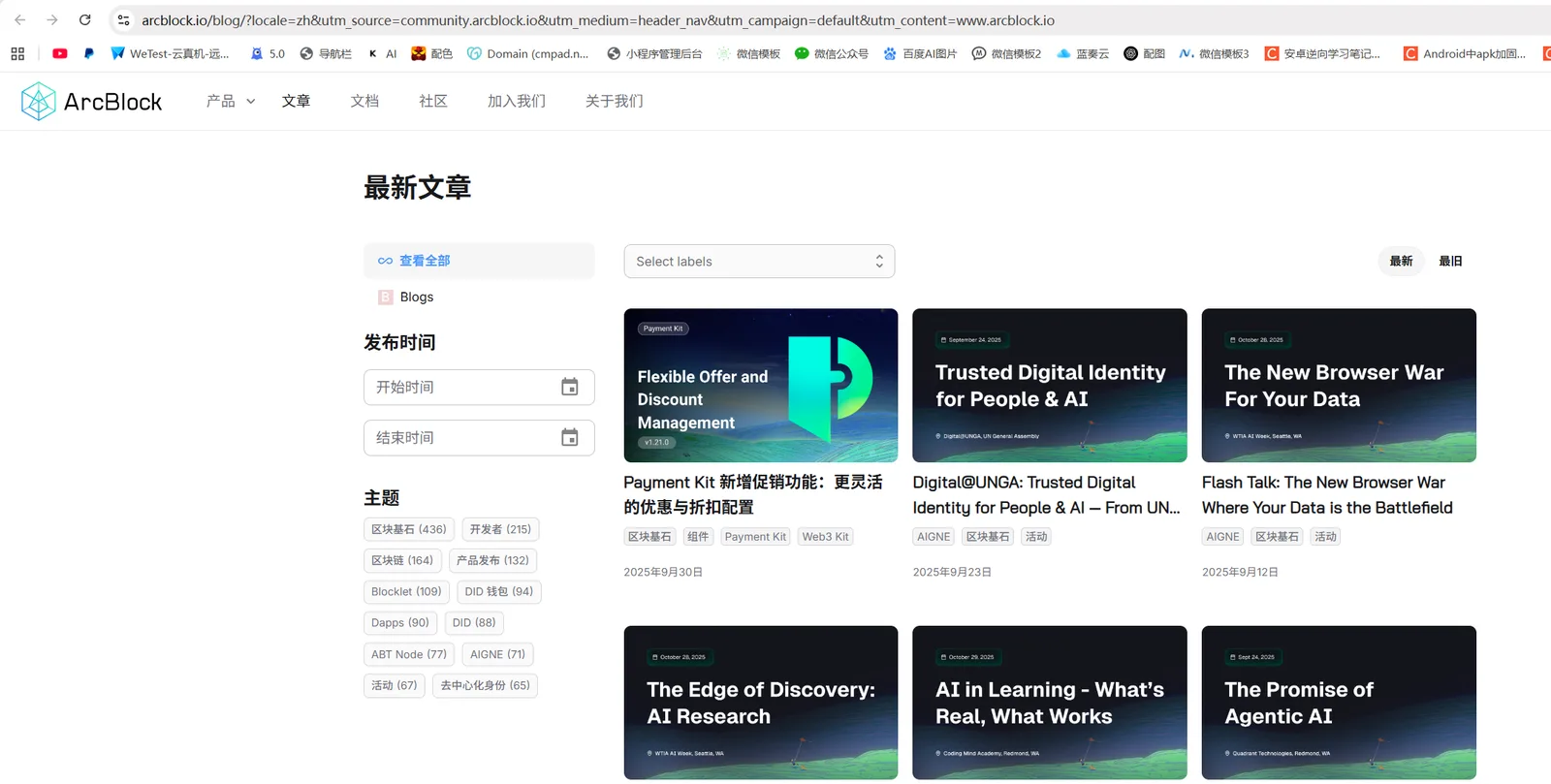Click the Payment Kit tag under first article
The width and height of the screenshot is (1551, 784).
[x=755, y=536]
